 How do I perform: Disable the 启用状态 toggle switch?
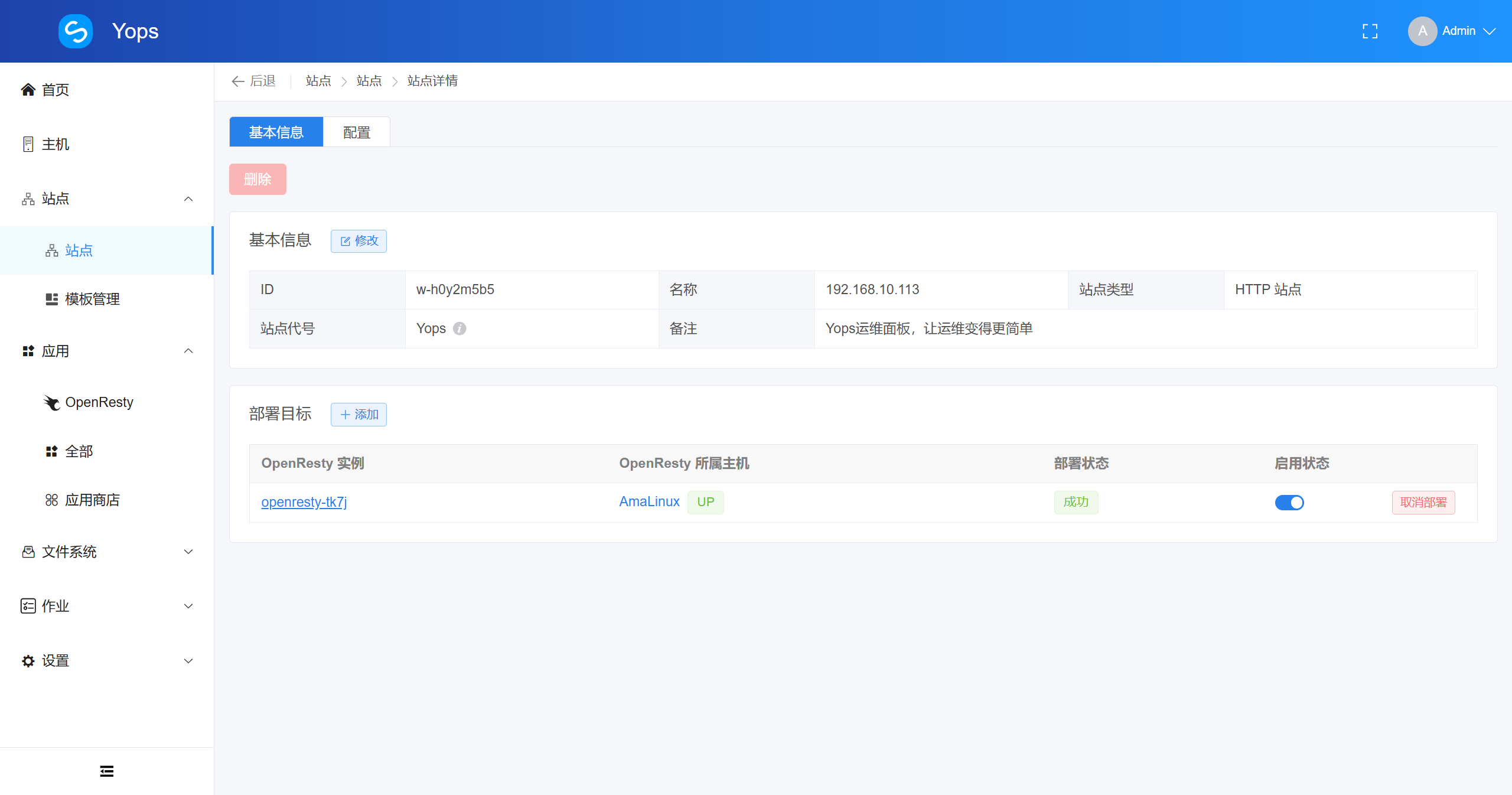pyautogui.click(x=1289, y=503)
